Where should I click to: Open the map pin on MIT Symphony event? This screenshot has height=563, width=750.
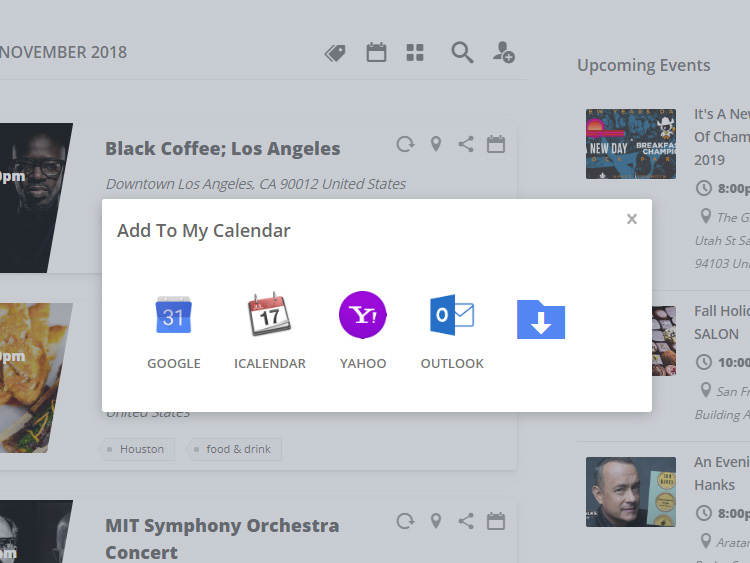(436, 521)
